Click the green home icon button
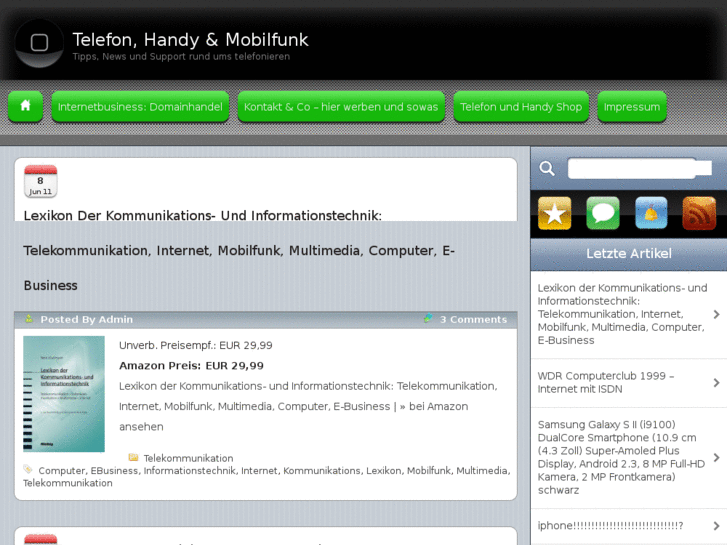Image resolution: width=727 pixels, height=545 pixels. point(26,107)
